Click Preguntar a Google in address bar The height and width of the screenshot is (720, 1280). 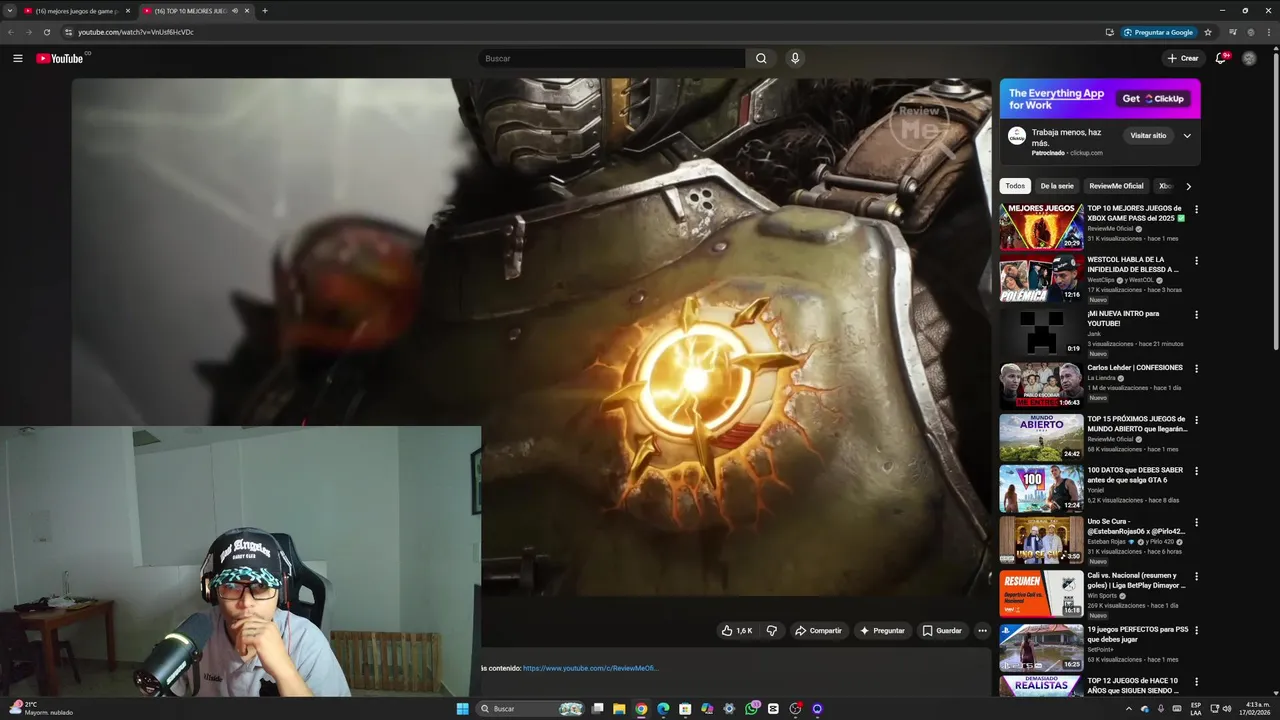pyautogui.click(x=1158, y=32)
